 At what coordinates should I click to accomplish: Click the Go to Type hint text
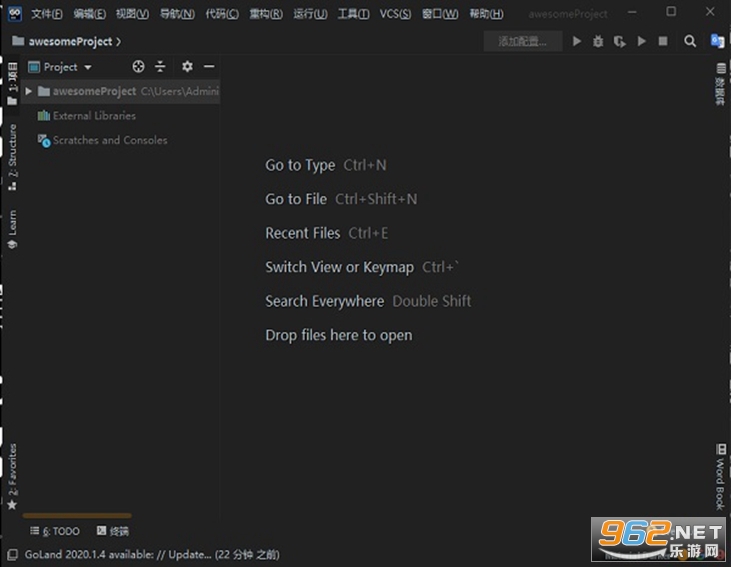pyautogui.click(x=300, y=165)
